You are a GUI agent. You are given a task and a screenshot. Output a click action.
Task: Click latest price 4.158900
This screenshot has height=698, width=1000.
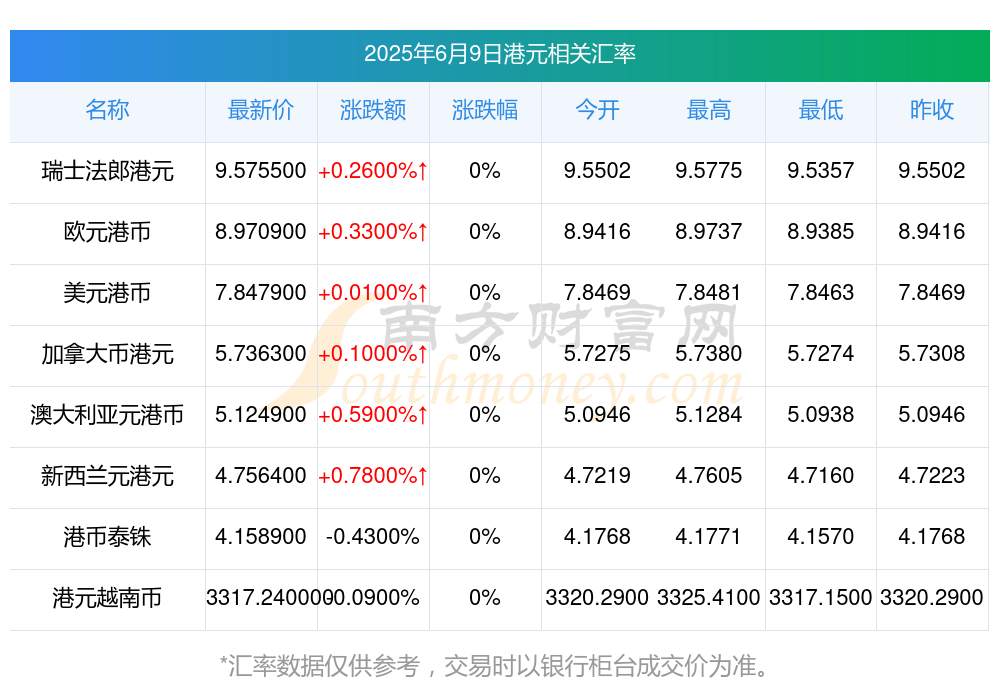click(x=261, y=537)
